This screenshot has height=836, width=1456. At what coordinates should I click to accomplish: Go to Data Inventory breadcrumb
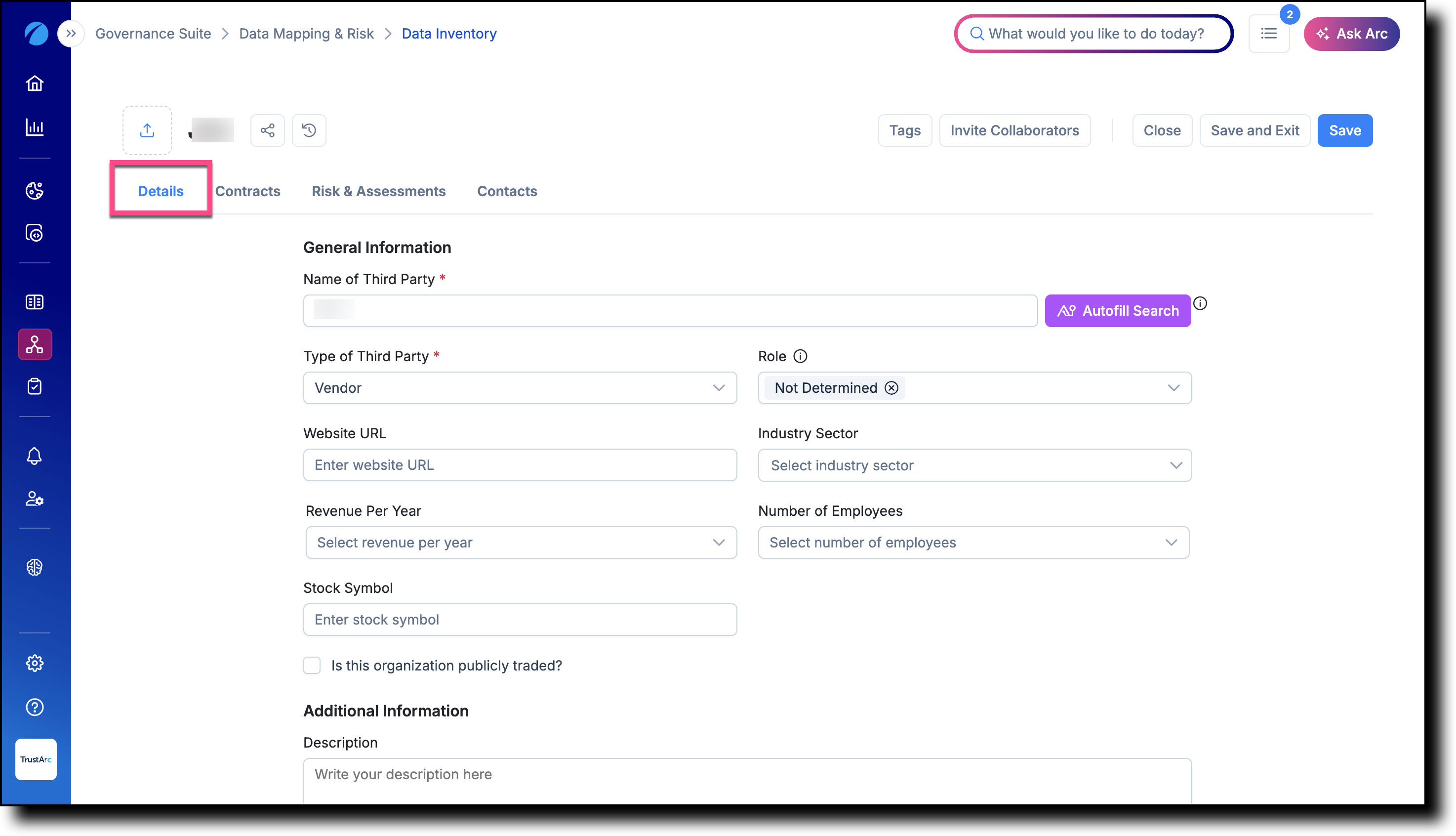point(449,33)
